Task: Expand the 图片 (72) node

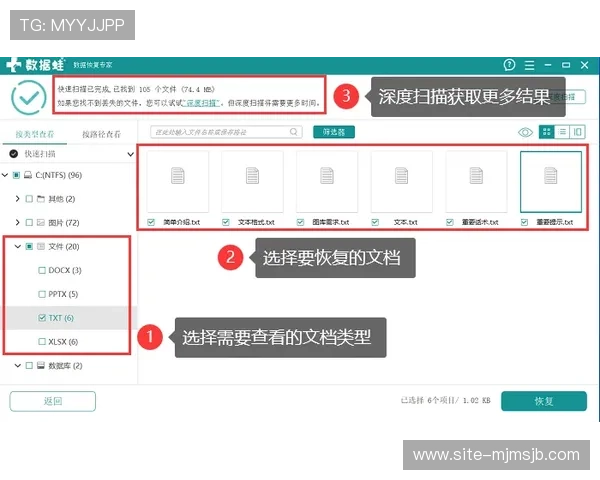Action: [17, 223]
